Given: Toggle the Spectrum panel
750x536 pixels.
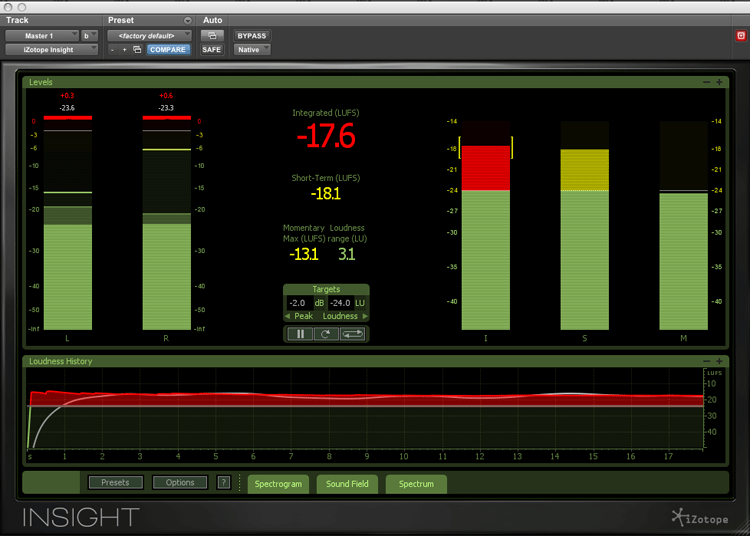Looking at the screenshot, I should pos(416,484).
